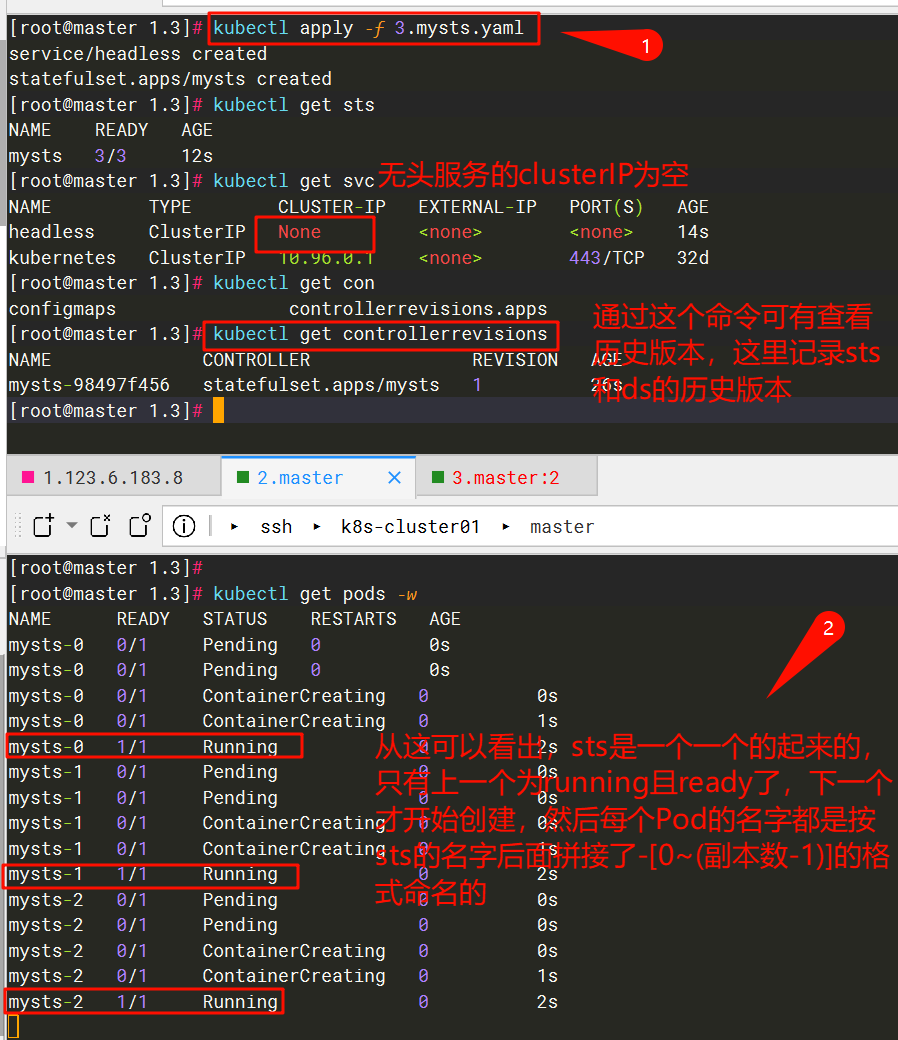Click the 'headless' service name
Screen dimensions: 898x1040
click(x=52, y=232)
